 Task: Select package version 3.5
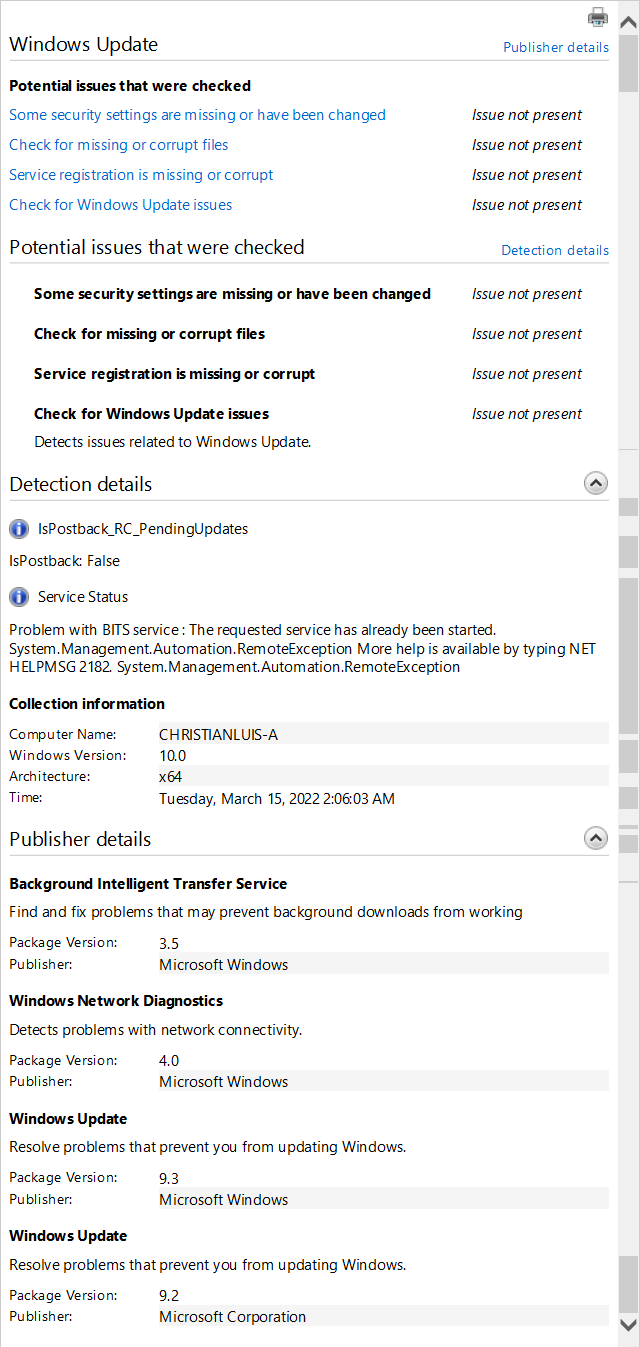(169, 943)
